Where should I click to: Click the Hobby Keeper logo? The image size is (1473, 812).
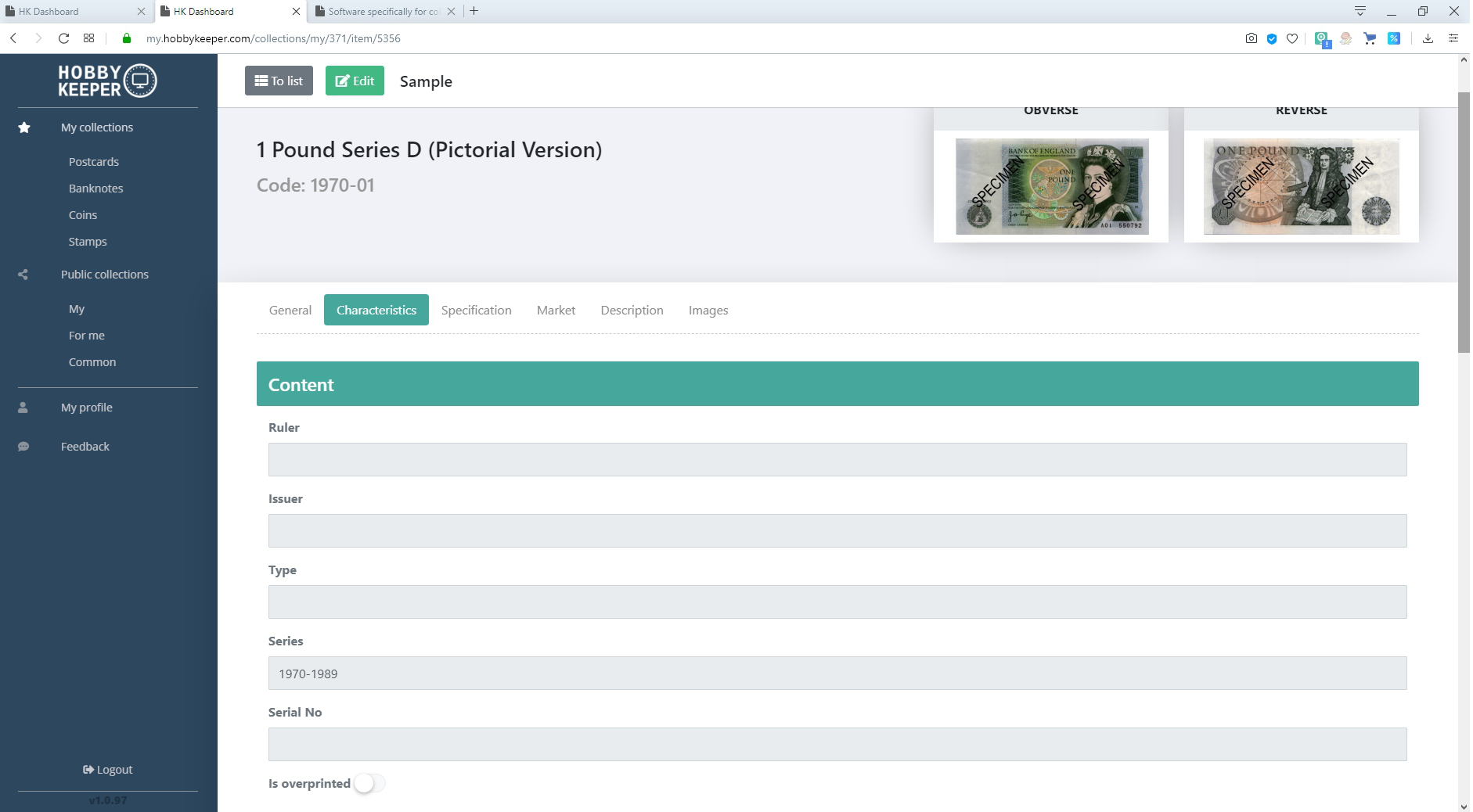click(107, 81)
